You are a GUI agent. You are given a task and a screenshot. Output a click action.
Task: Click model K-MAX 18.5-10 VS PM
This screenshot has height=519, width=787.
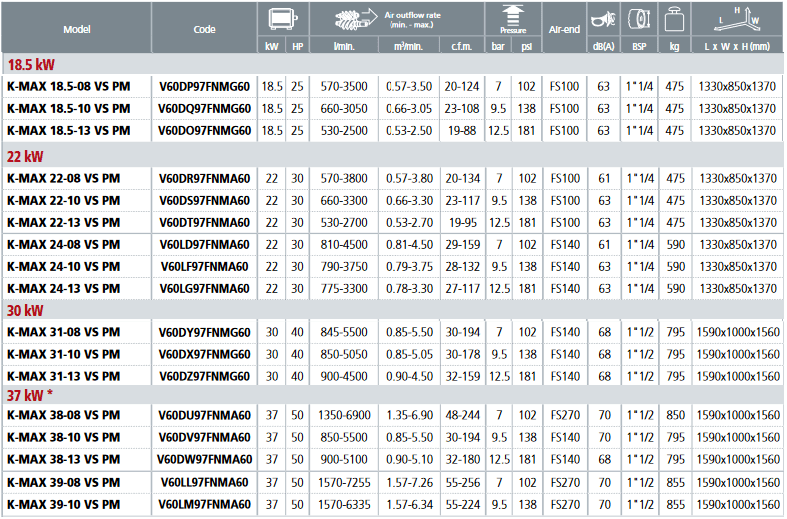coord(69,108)
